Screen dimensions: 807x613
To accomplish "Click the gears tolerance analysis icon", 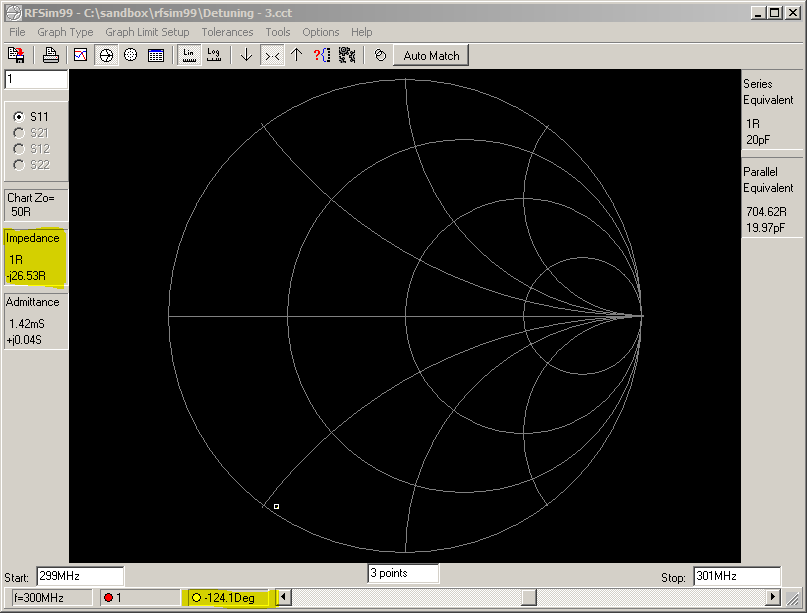I will tap(347, 55).
